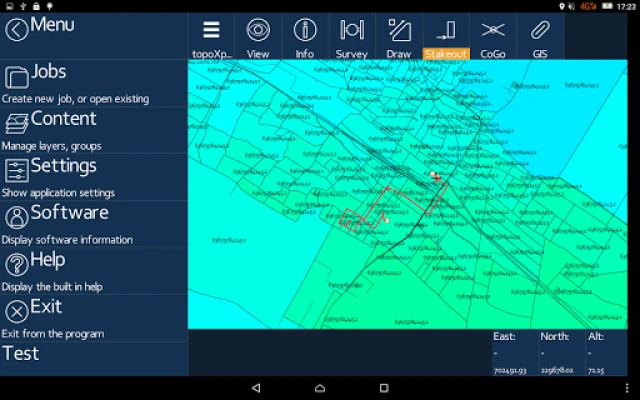
Task: Click the Menu title text
Action: pyautogui.click(x=52, y=24)
